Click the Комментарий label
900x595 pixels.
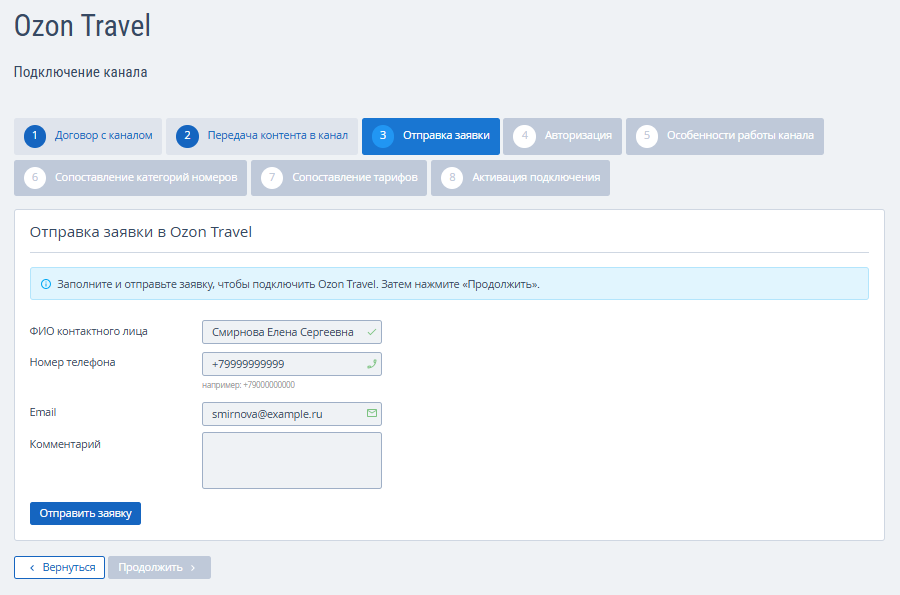65,444
